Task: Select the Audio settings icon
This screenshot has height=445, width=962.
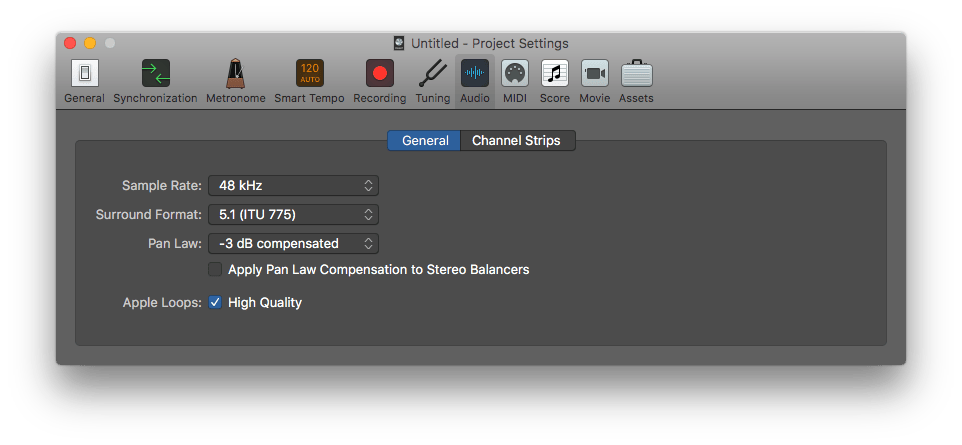Action: click(x=474, y=74)
